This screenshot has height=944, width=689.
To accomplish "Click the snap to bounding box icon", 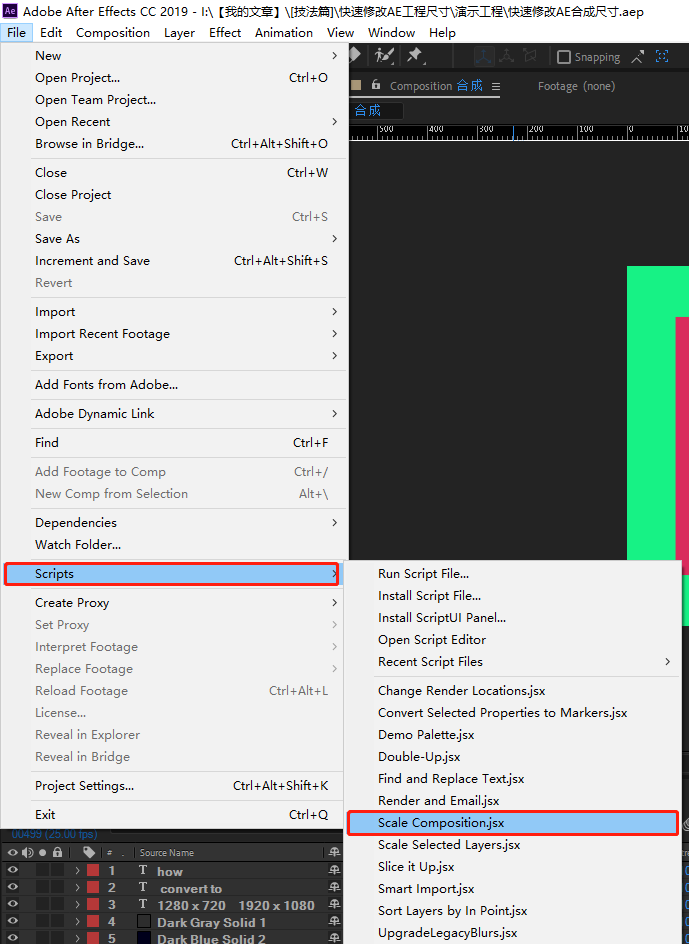I will (x=661, y=57).
